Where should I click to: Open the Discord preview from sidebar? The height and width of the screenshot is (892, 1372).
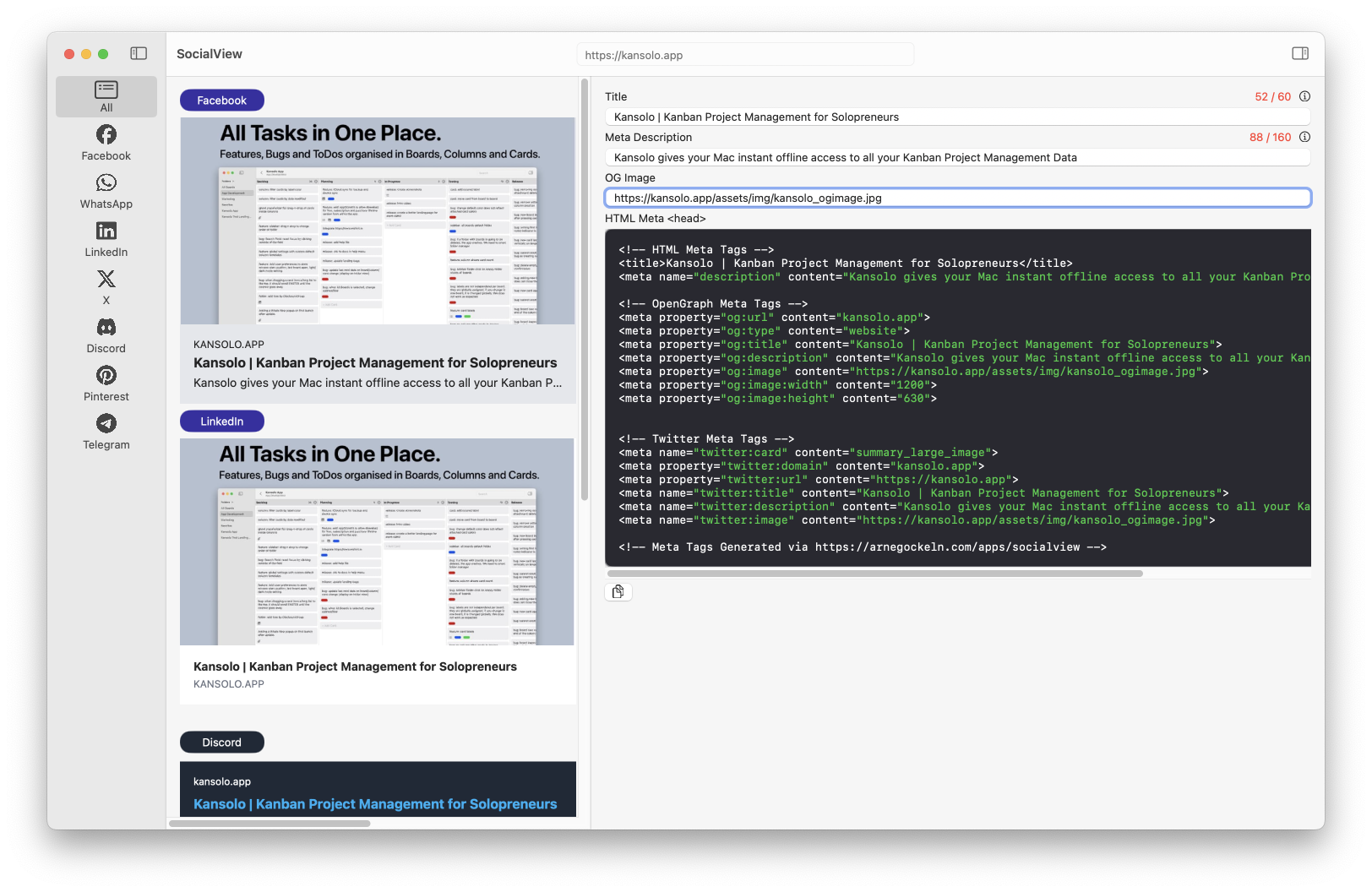[x=106, y=336]
